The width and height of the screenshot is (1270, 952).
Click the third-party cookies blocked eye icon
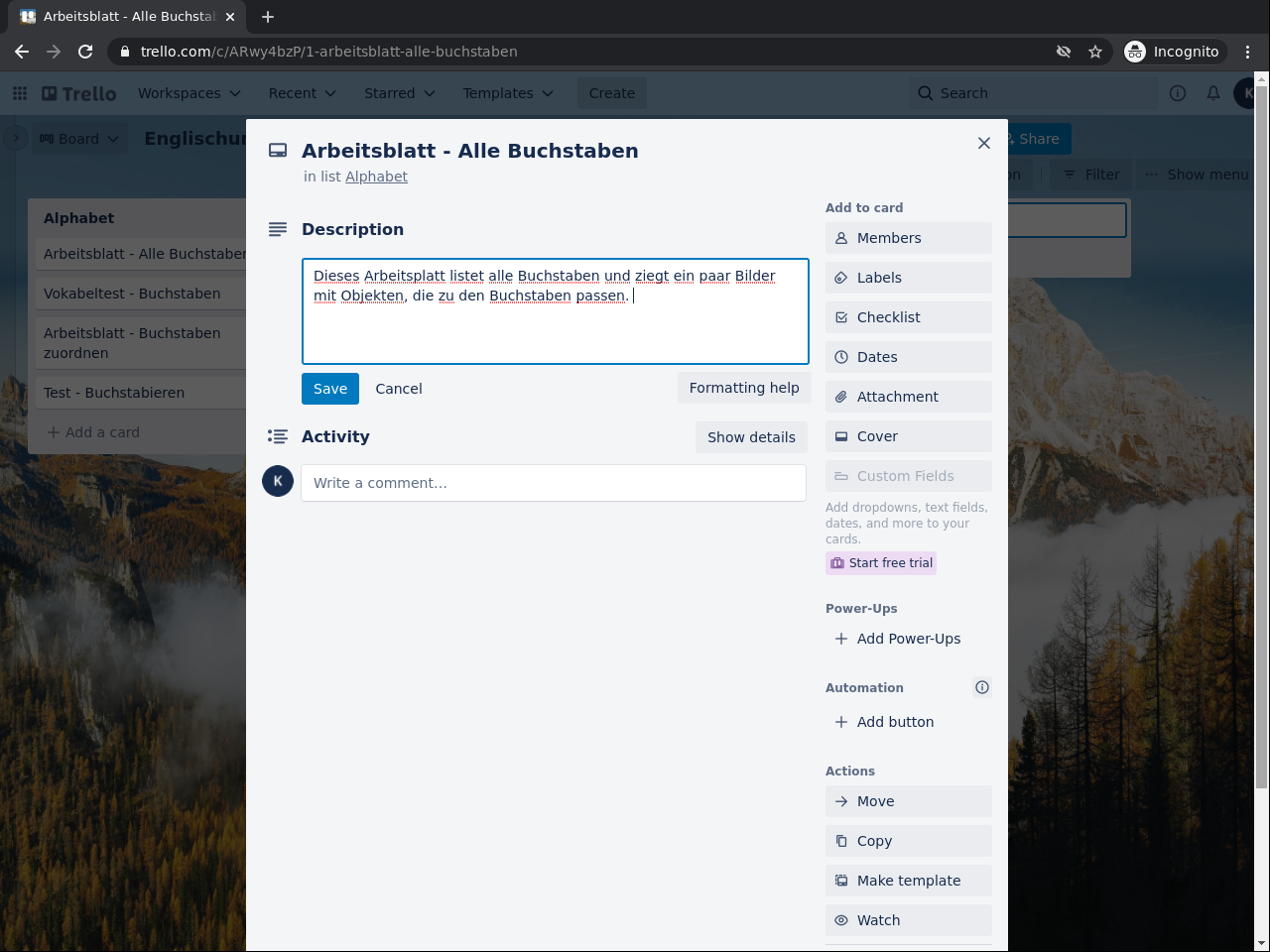click(1064, 52)
